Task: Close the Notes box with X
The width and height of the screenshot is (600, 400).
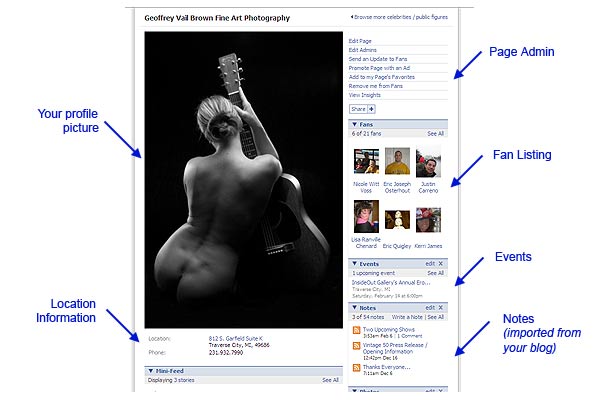Action: tap(441, 308)
